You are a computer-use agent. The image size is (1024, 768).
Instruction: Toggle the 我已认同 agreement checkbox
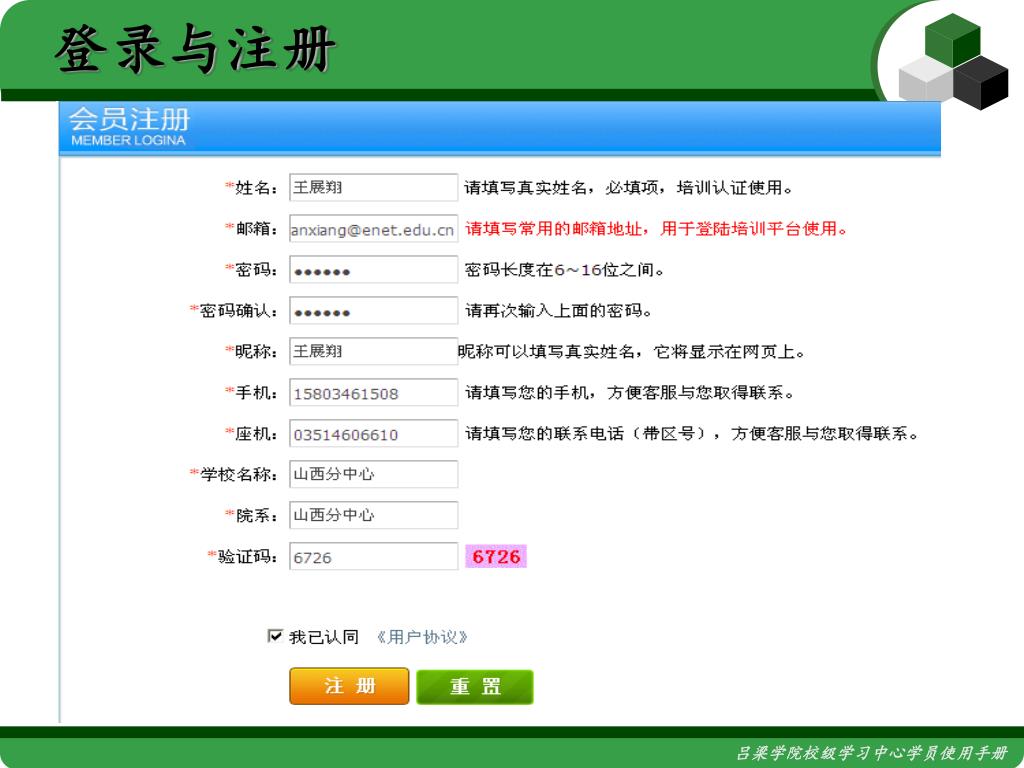(x=275, y=636)
